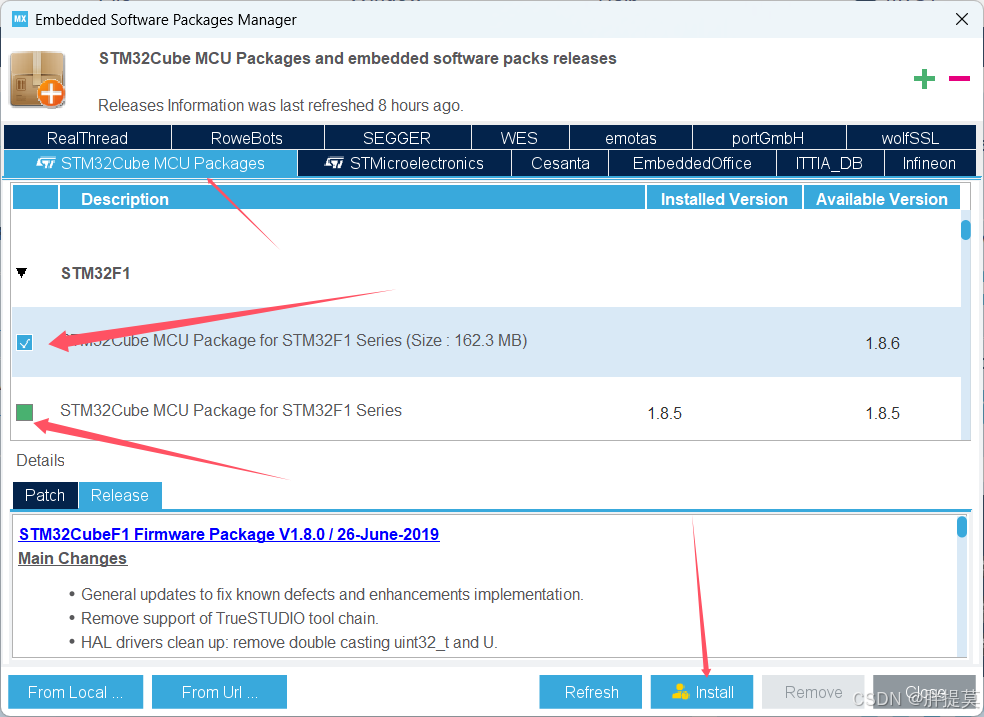984x717 pixels.
Task: Open the WES tab
Action: [519, 137]
